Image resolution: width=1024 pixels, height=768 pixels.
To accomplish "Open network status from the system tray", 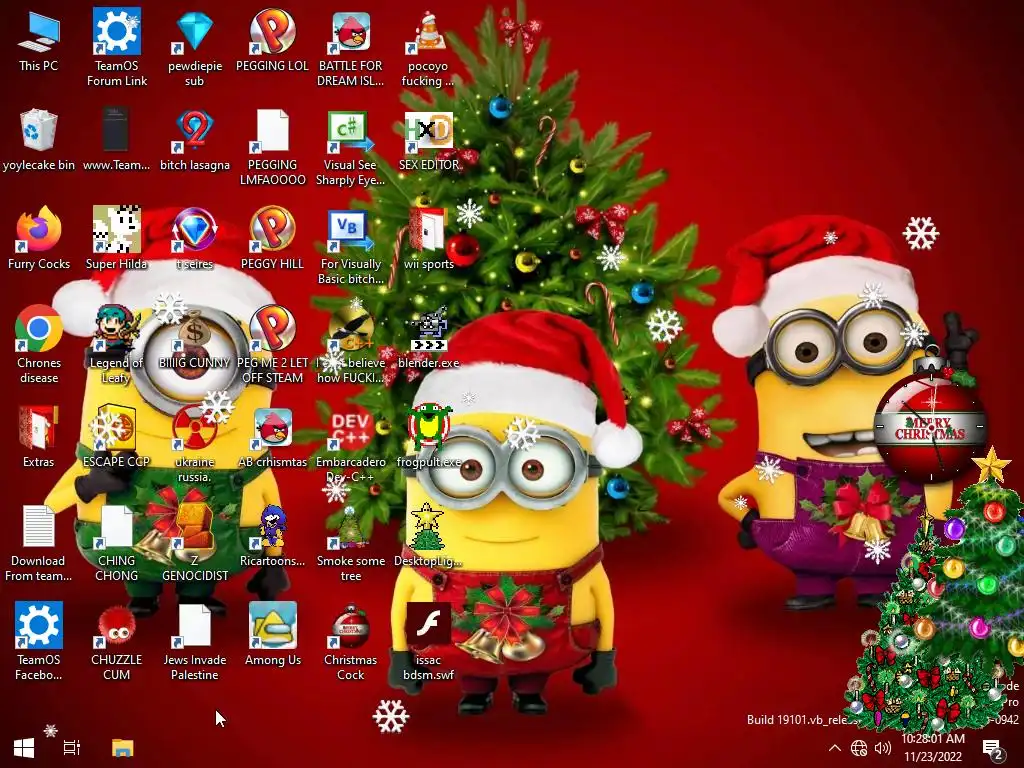I will click(x=859, y=748).
